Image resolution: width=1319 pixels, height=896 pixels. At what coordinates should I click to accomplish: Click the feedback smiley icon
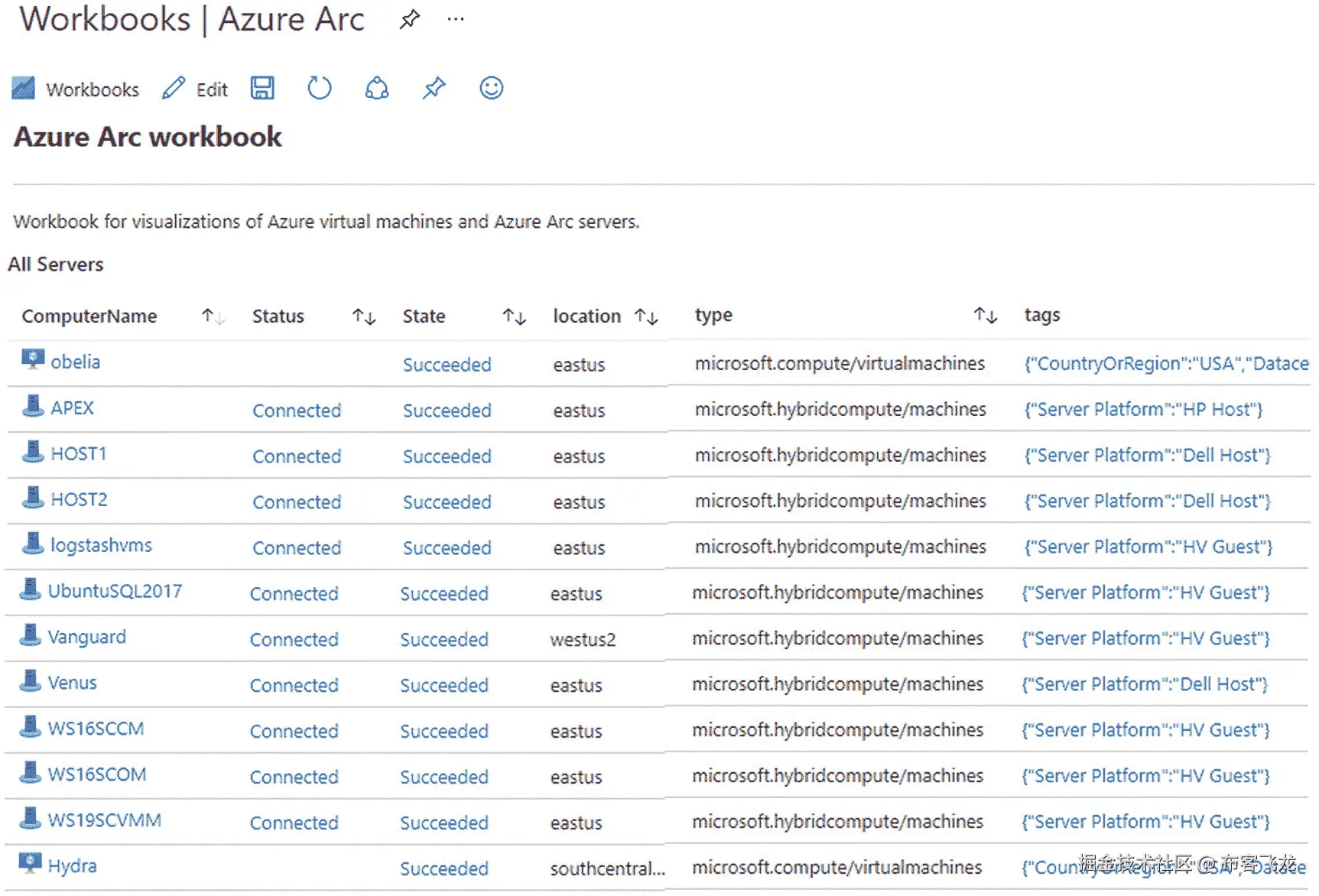[x=491, y=89]
